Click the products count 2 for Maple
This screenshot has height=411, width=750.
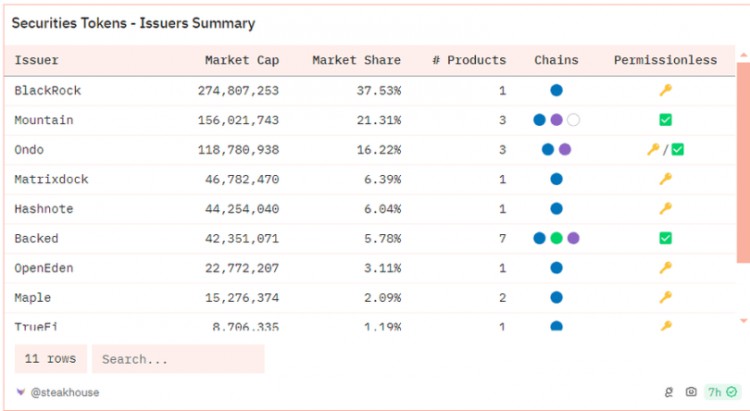502,298
